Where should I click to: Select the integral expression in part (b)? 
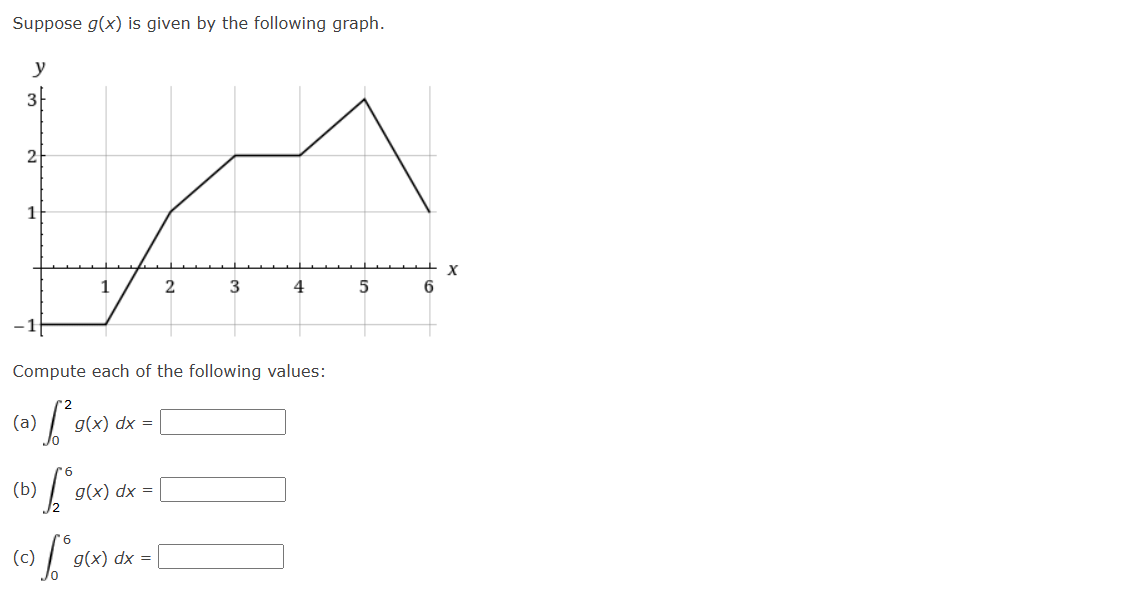[x=90, y=487]
